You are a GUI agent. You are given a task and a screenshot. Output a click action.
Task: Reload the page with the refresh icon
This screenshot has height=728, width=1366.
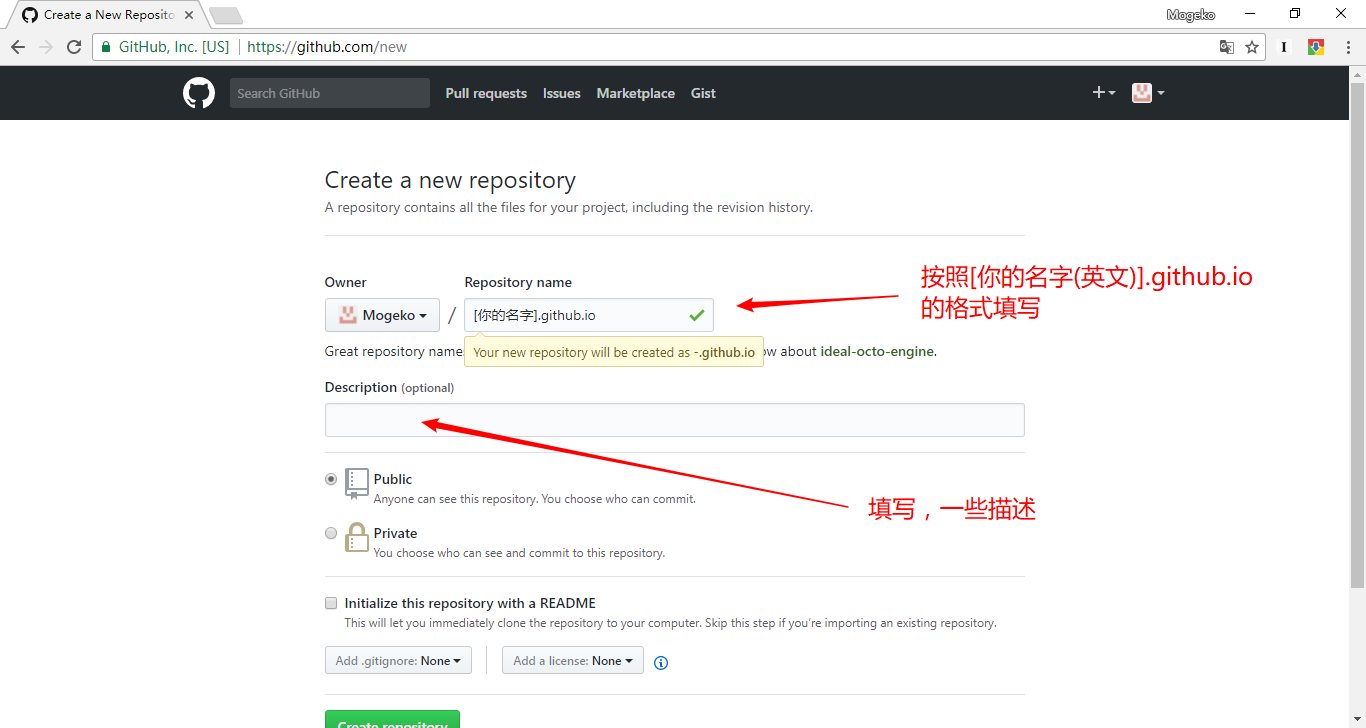[74, 47]
